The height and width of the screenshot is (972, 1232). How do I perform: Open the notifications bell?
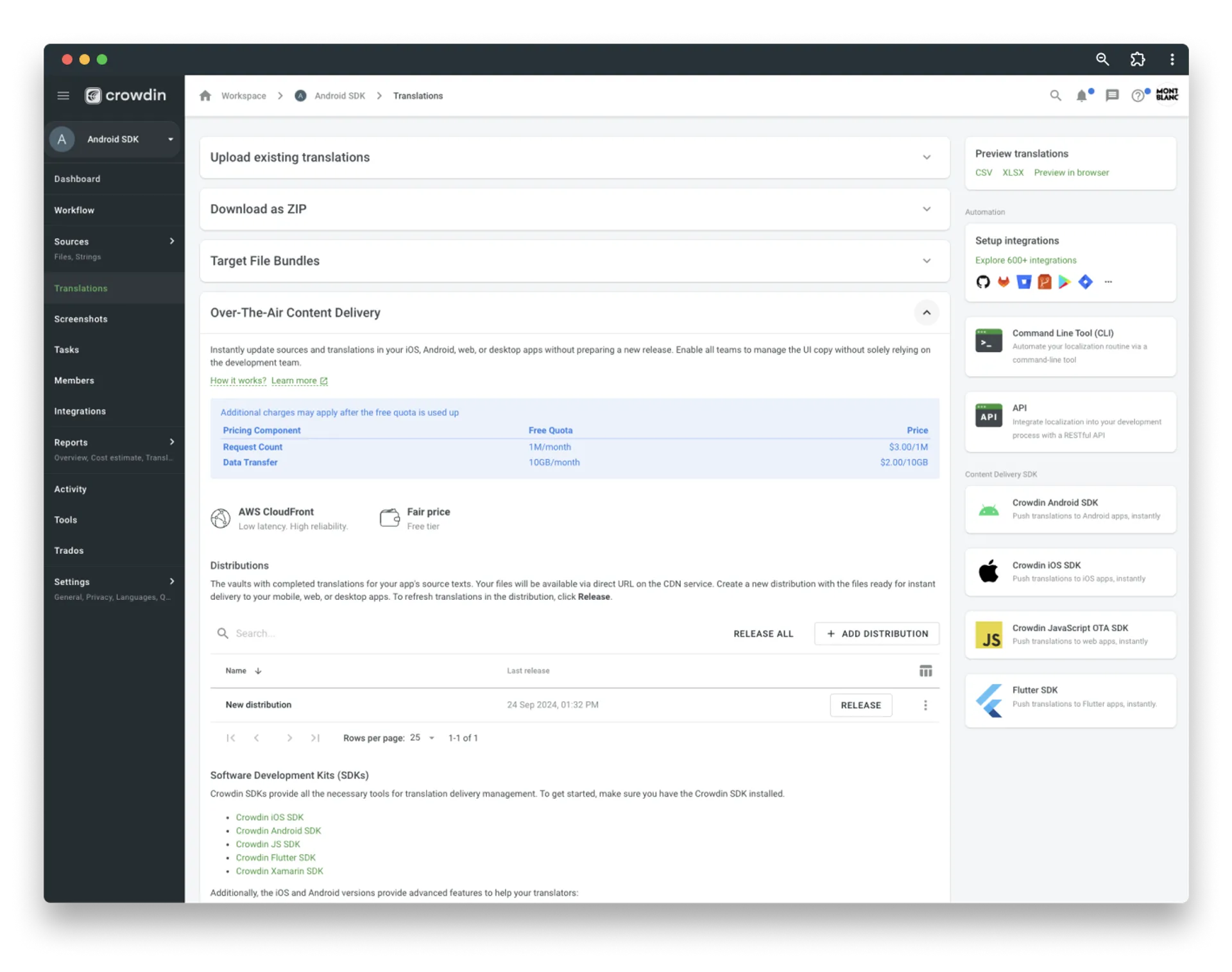pos(1082,96)
